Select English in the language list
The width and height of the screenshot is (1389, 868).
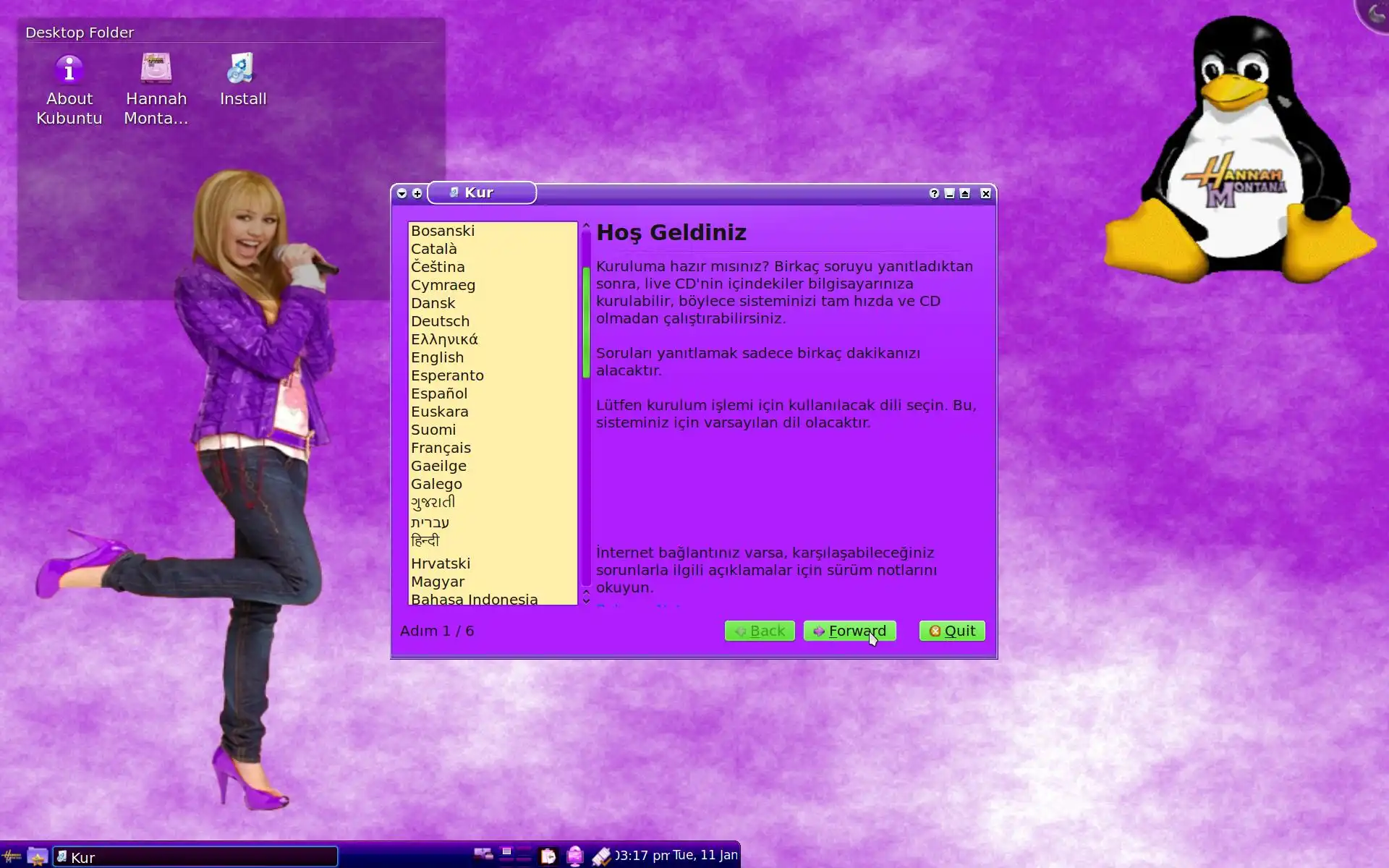pos(437,357)
